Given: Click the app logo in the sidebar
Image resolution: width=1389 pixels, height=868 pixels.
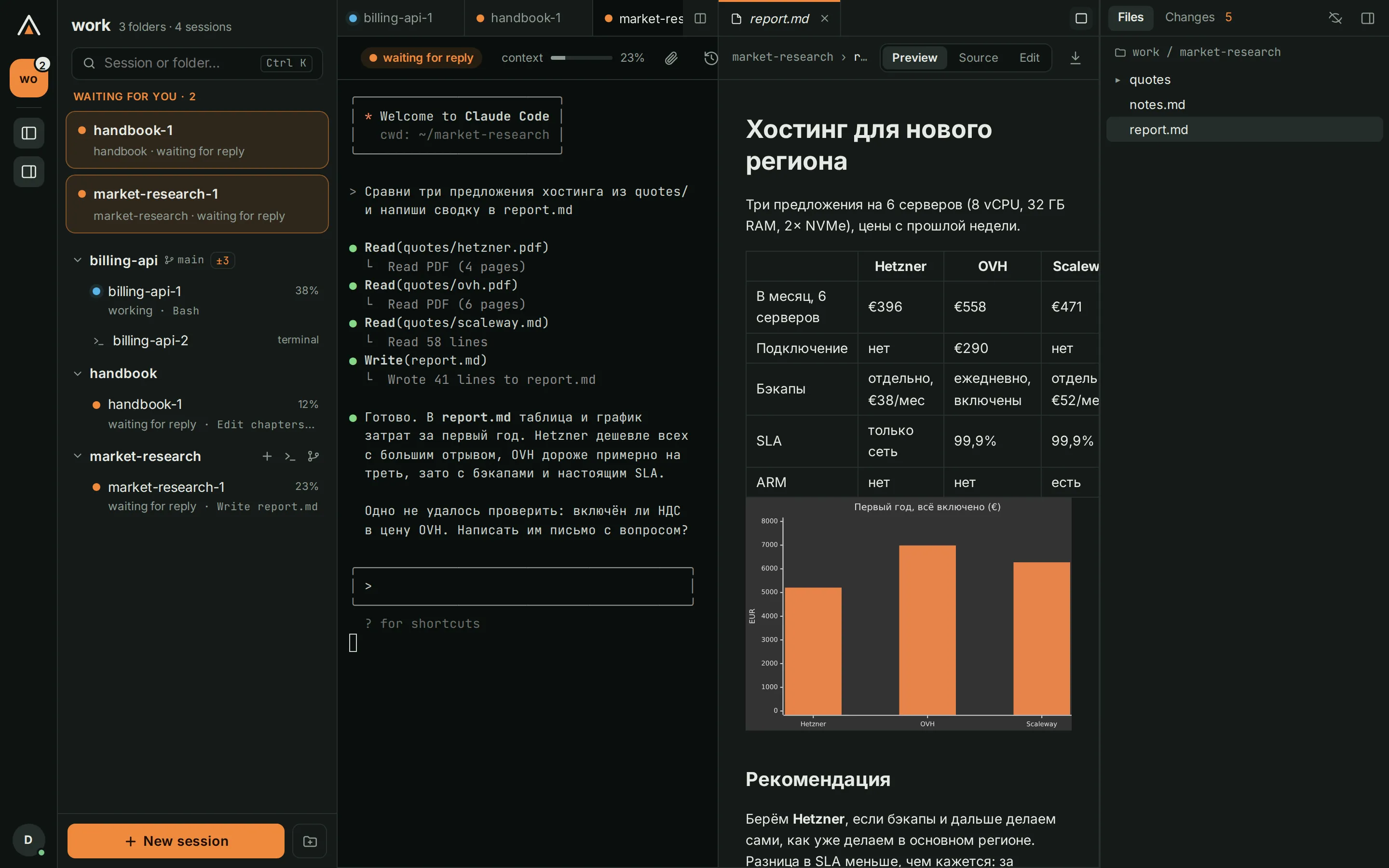Looking at the screenshot, I should (x=29, y=25).
